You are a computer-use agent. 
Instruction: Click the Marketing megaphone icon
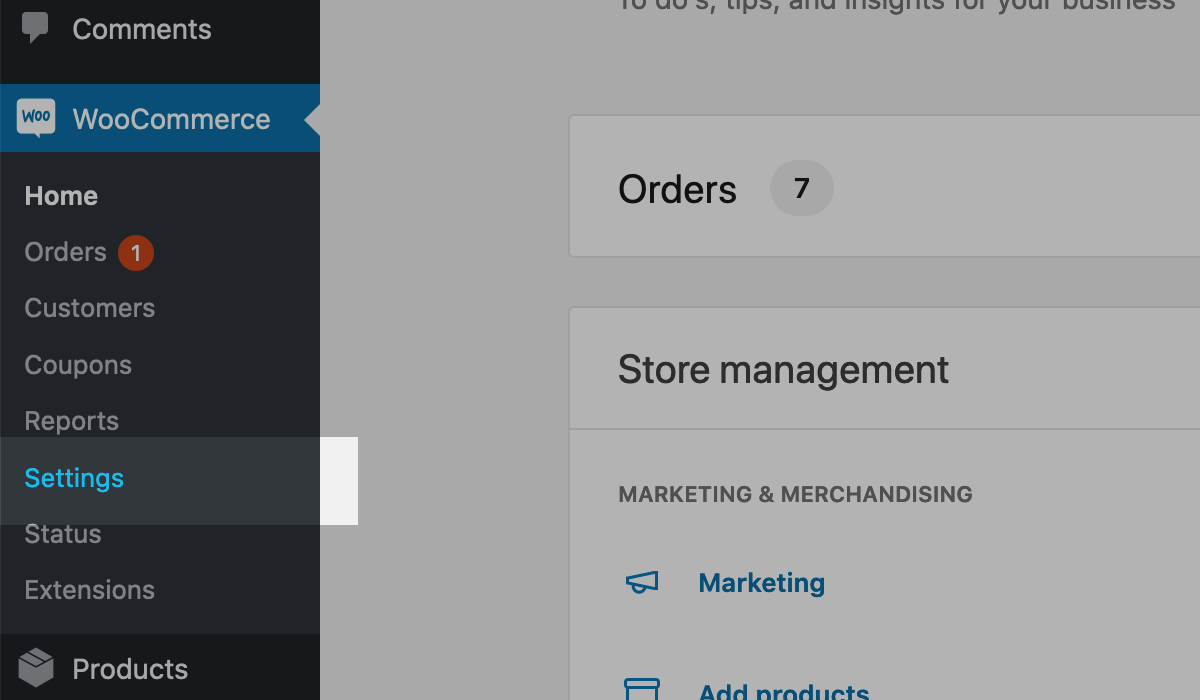pos(642,583)
